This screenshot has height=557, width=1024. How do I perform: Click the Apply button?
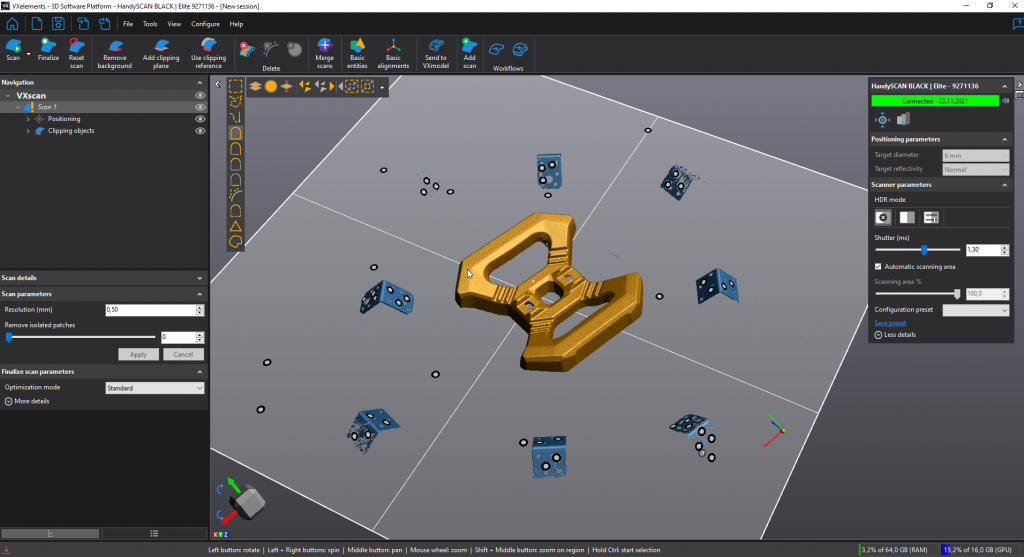point(138,354)
